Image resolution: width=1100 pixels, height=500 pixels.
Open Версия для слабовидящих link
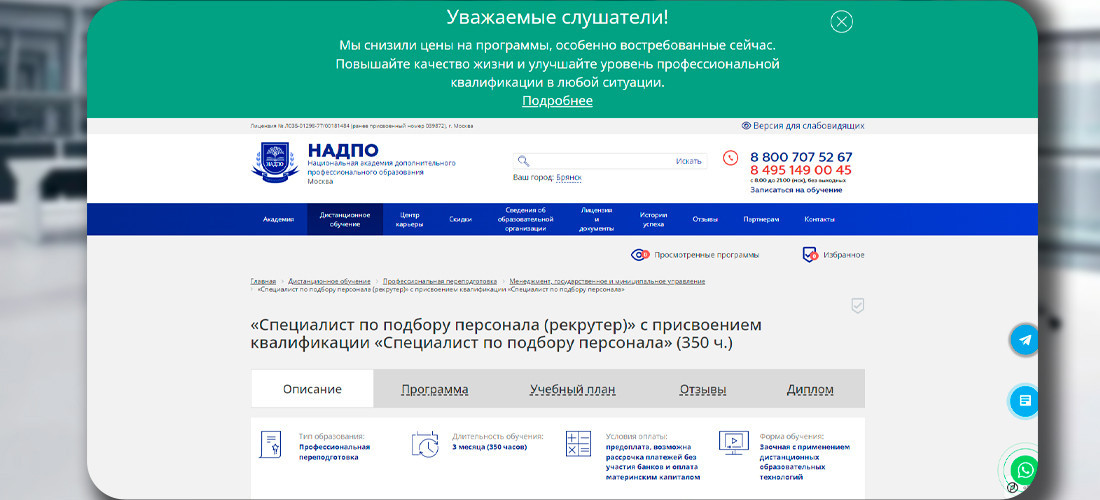[808, 126]
